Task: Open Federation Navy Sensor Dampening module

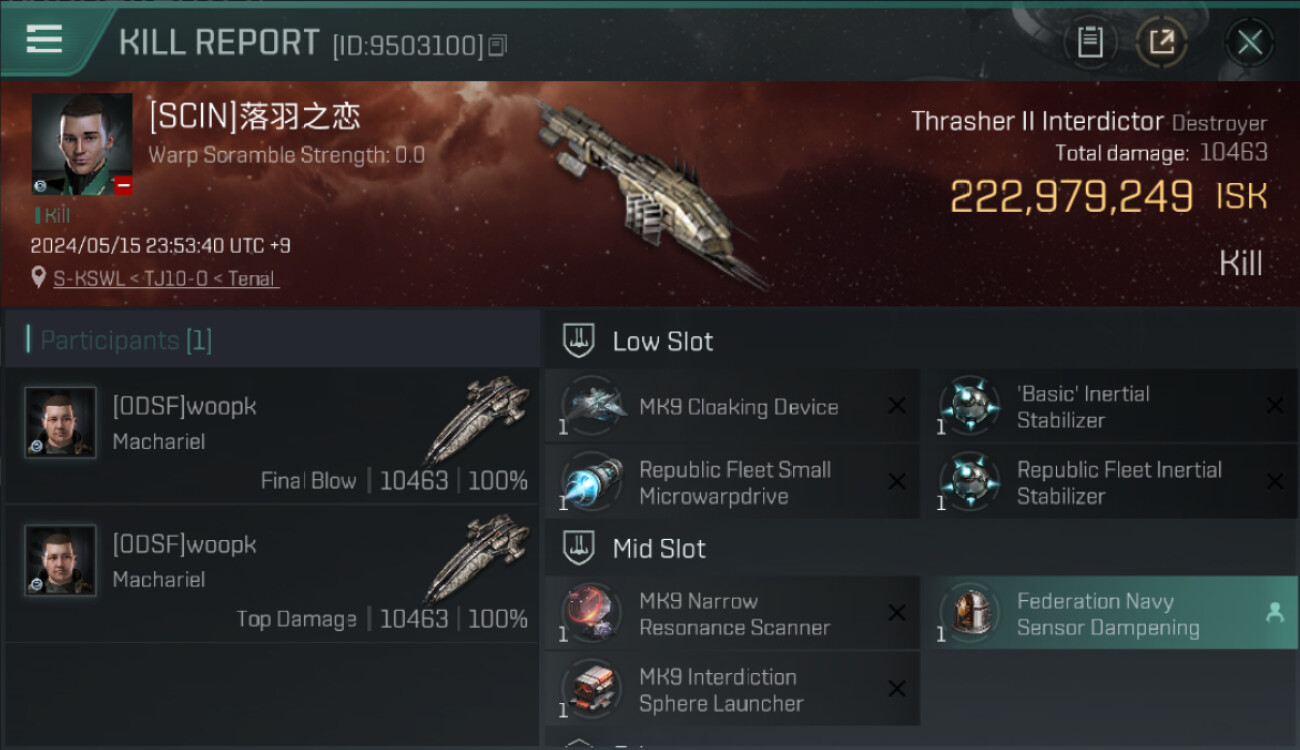Action: 1110,613
